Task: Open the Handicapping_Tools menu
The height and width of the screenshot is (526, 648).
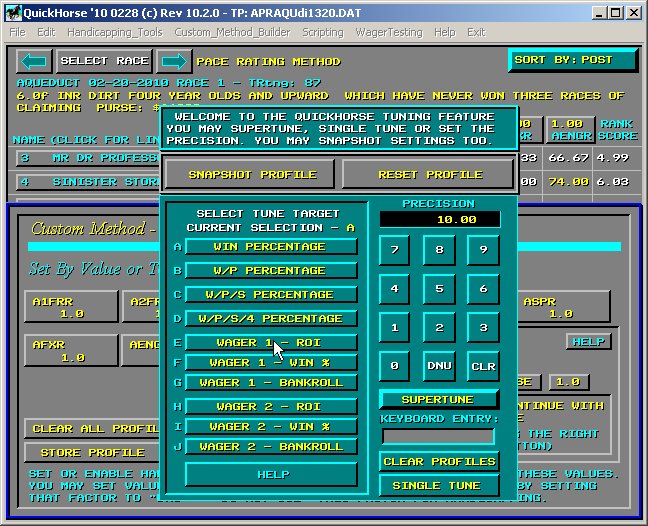Action: (x=114, y=32)
